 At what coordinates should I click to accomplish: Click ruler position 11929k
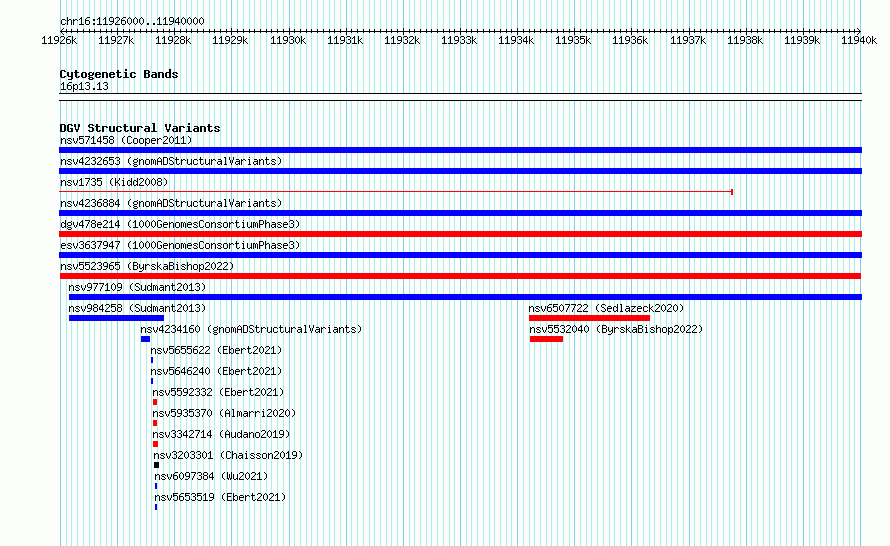click(x=230, y=40)
